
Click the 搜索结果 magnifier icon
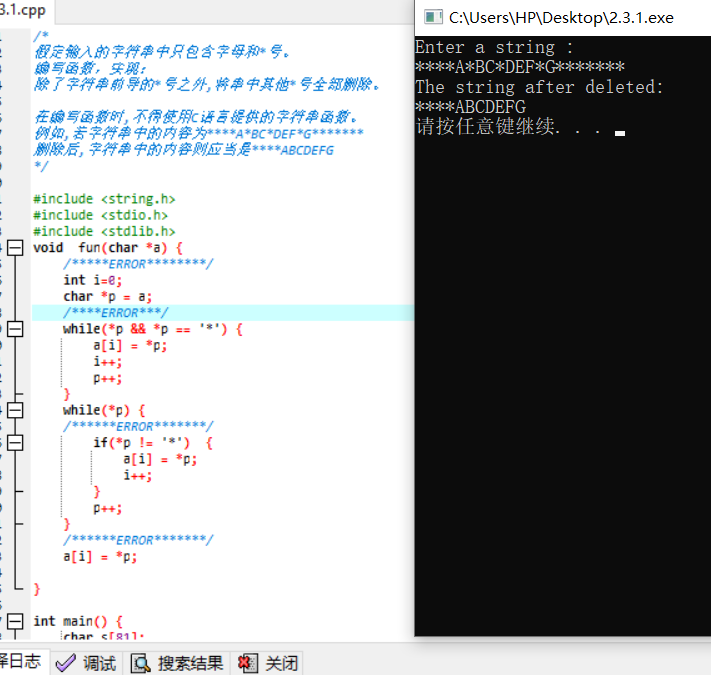141,664
